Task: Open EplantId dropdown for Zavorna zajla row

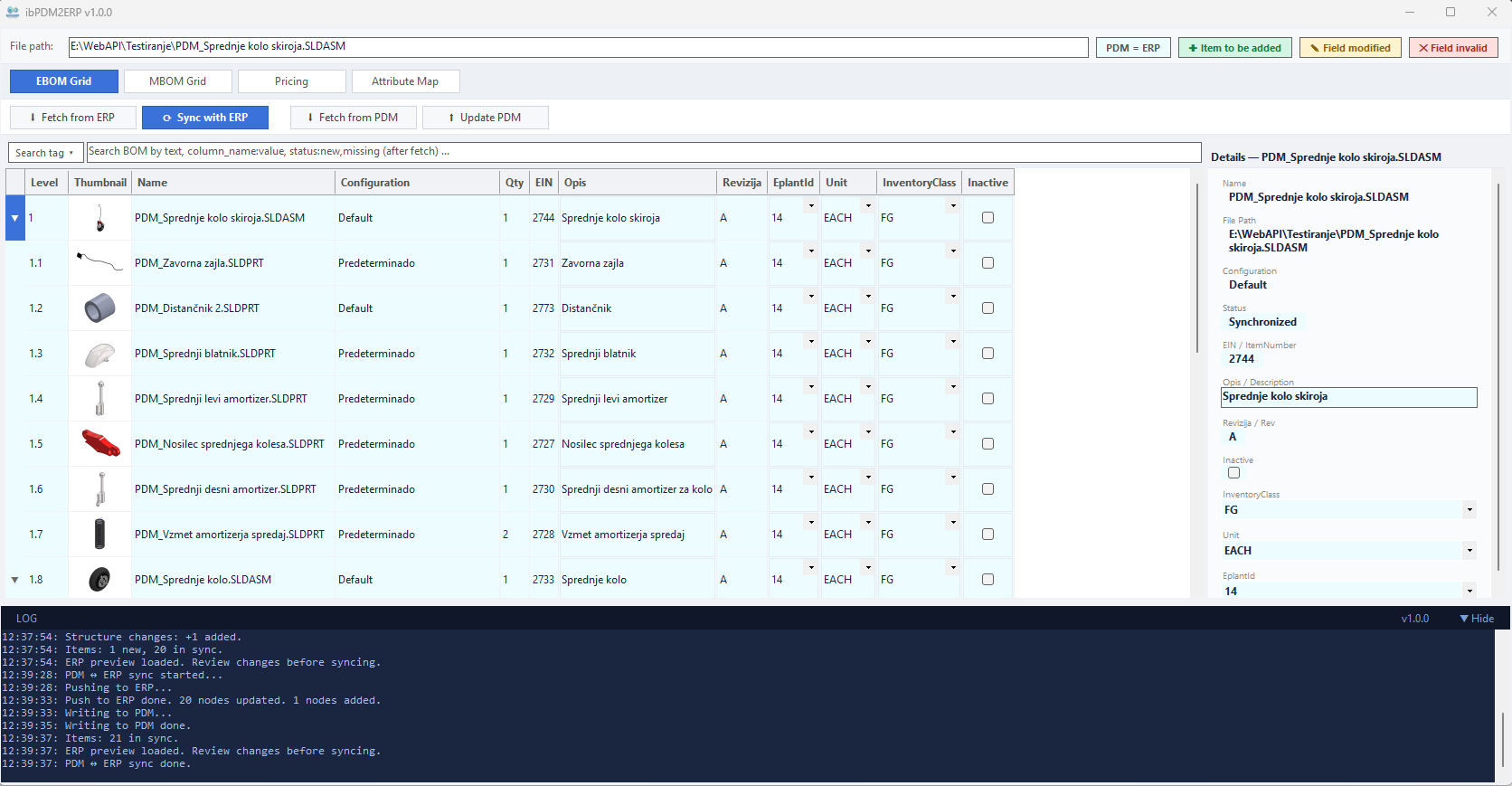Action: tap(811, 251)
